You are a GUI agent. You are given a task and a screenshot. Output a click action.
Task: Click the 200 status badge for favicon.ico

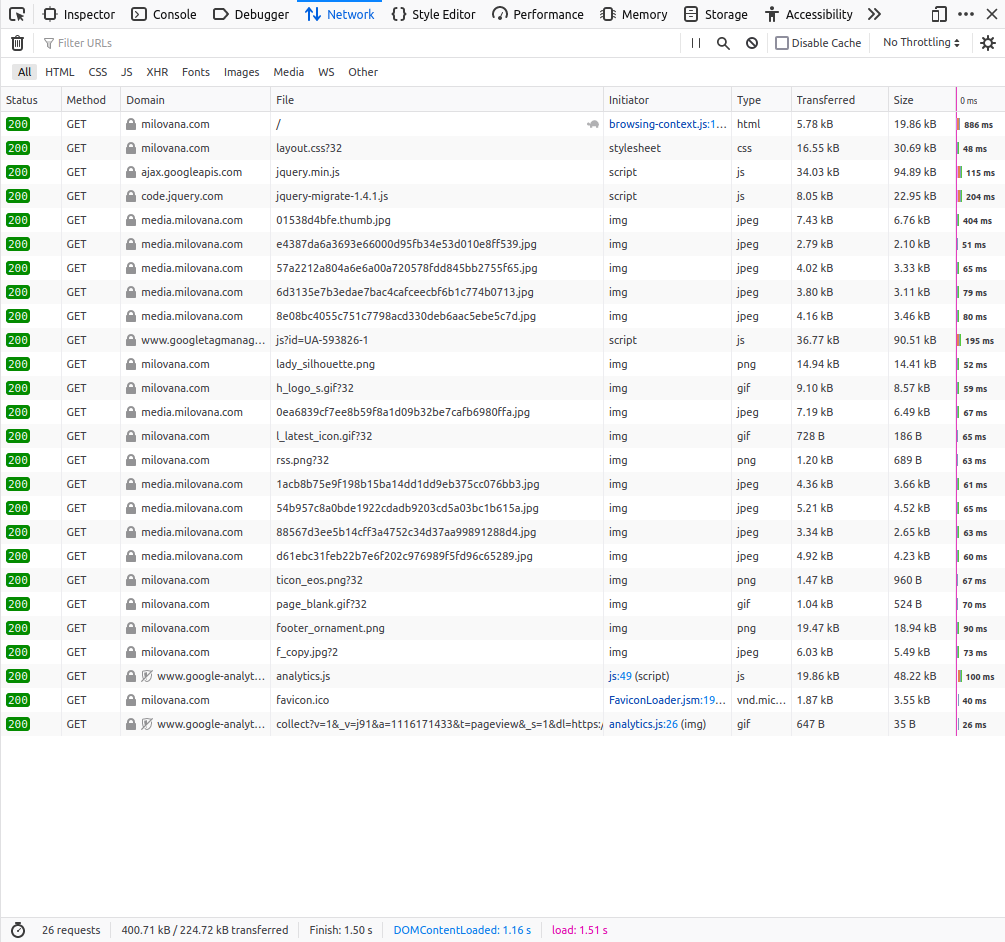pyautogui.click(x=18, y=700)
